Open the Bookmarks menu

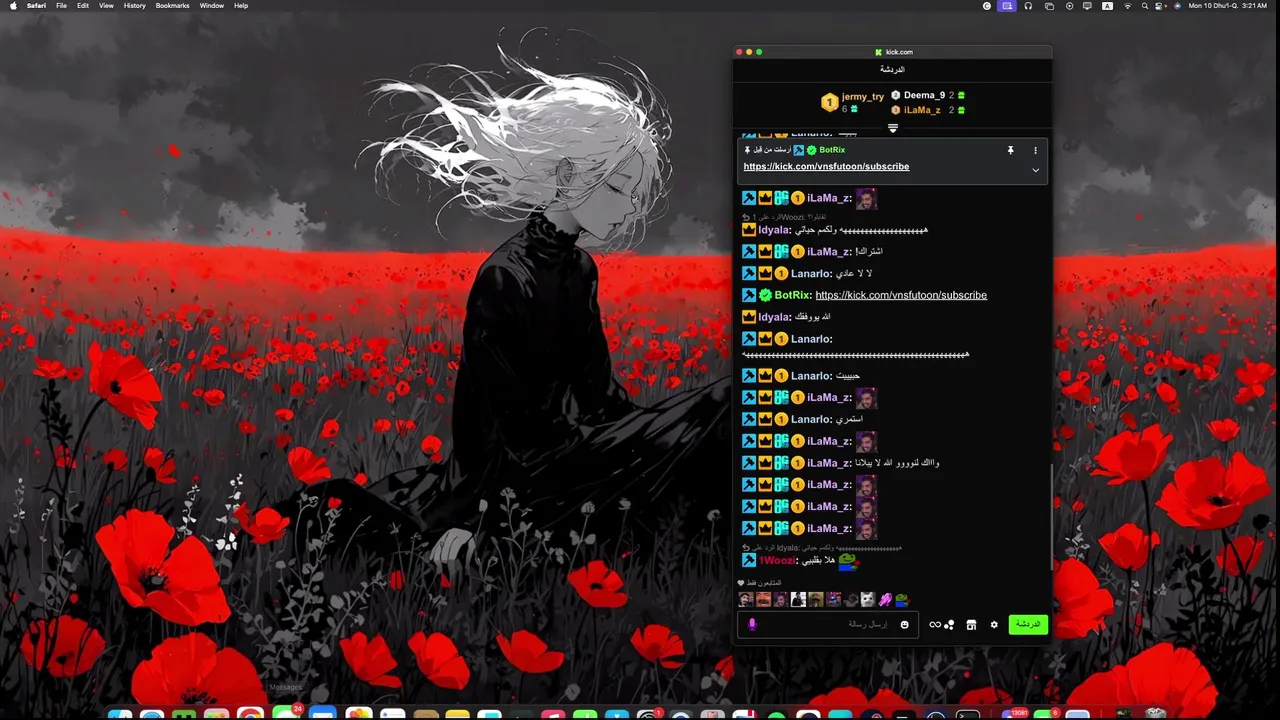point(172,5)
